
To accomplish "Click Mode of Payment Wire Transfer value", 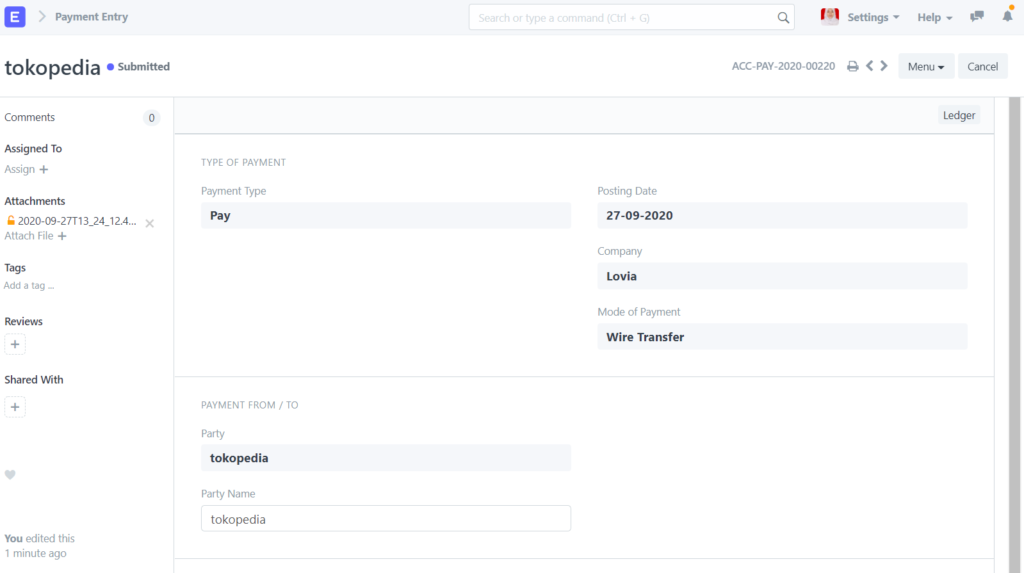I will click(x=782, y=337).
